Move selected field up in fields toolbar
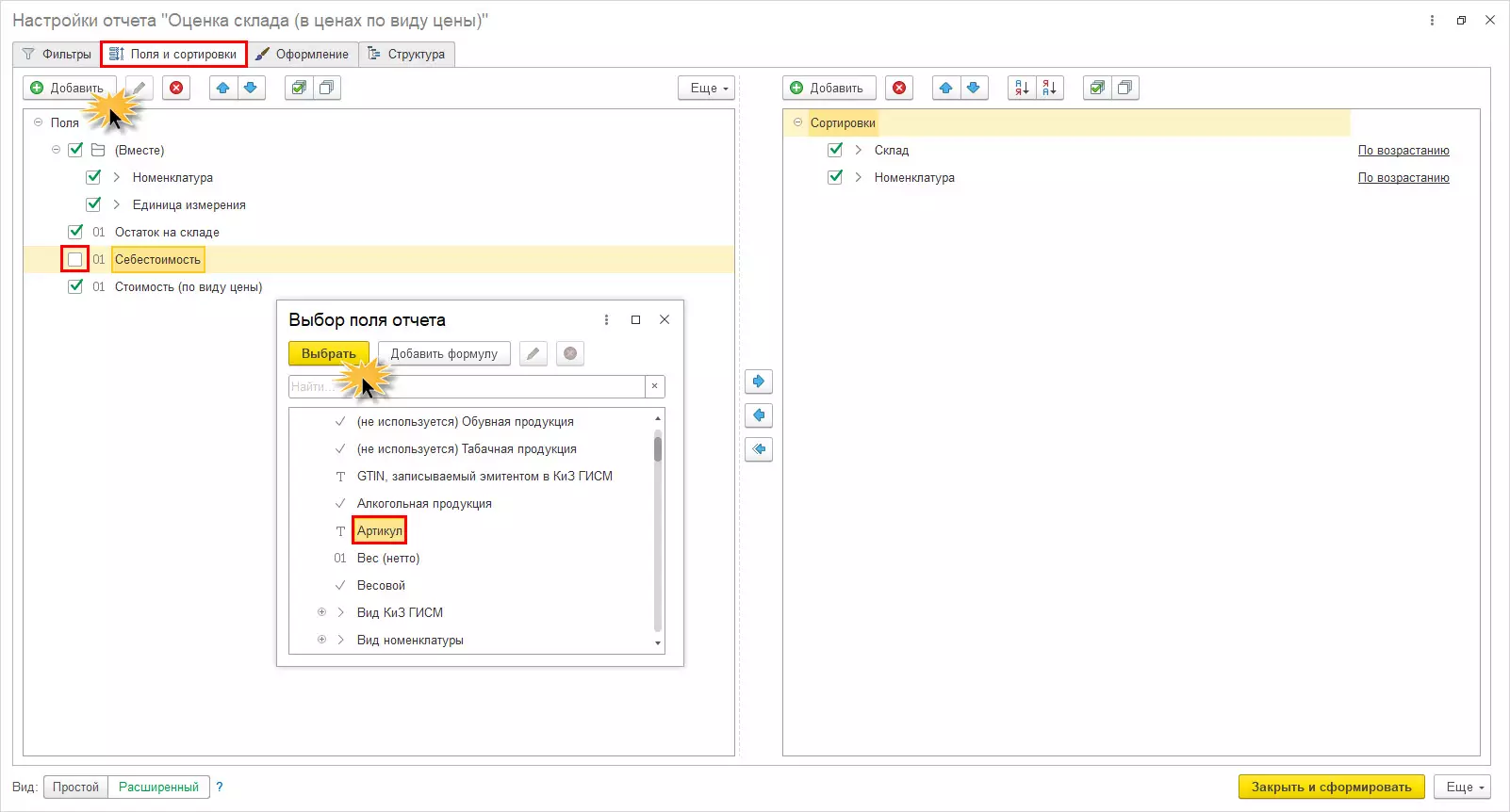The width and height of the screenshot is (1510, 812). tap(223, 88)
